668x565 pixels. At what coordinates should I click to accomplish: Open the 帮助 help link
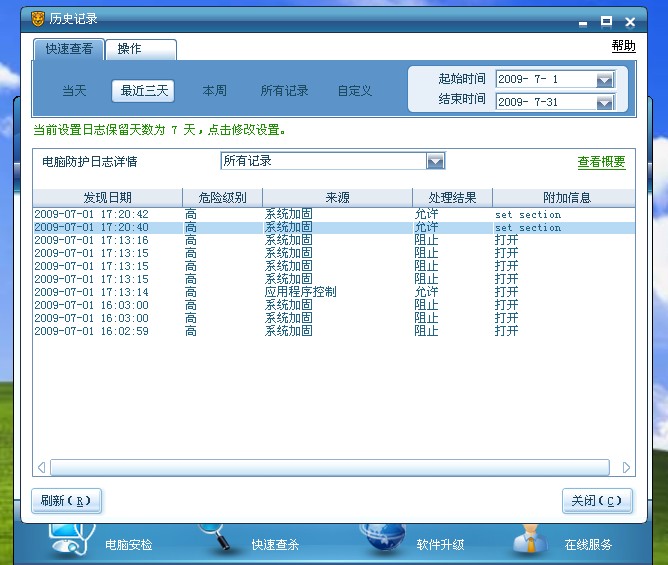pyautogui.click(x=624, y=46)
